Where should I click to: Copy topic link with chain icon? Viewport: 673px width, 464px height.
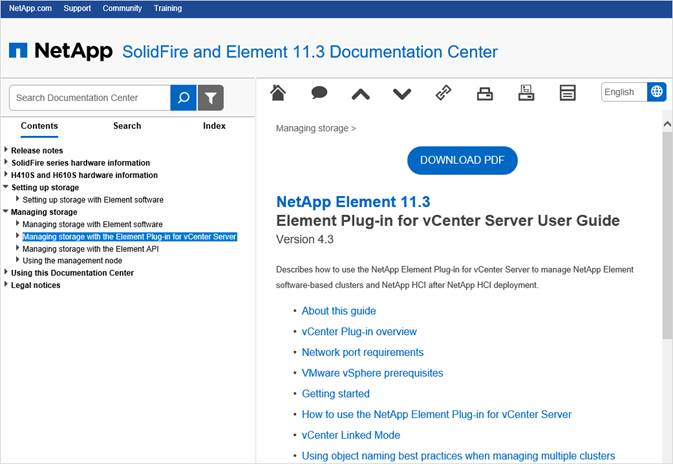click(443, 93)
